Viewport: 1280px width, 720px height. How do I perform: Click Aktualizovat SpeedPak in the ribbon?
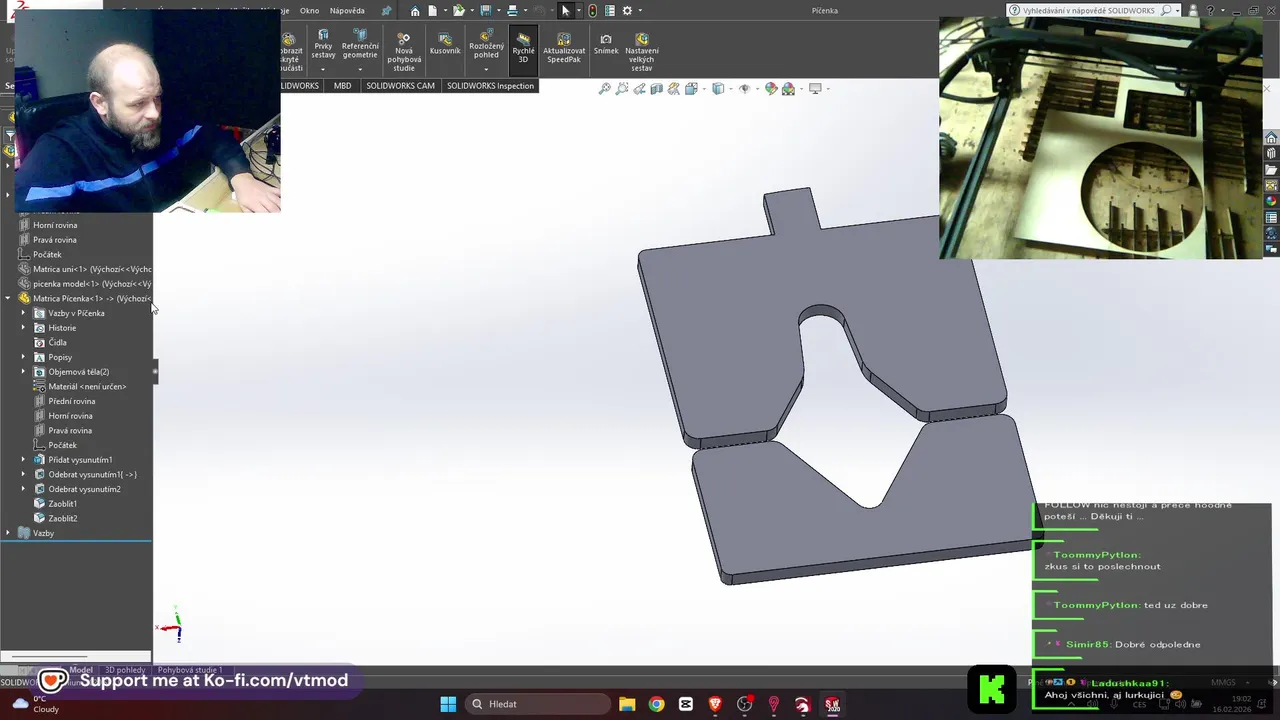point(564,48)
